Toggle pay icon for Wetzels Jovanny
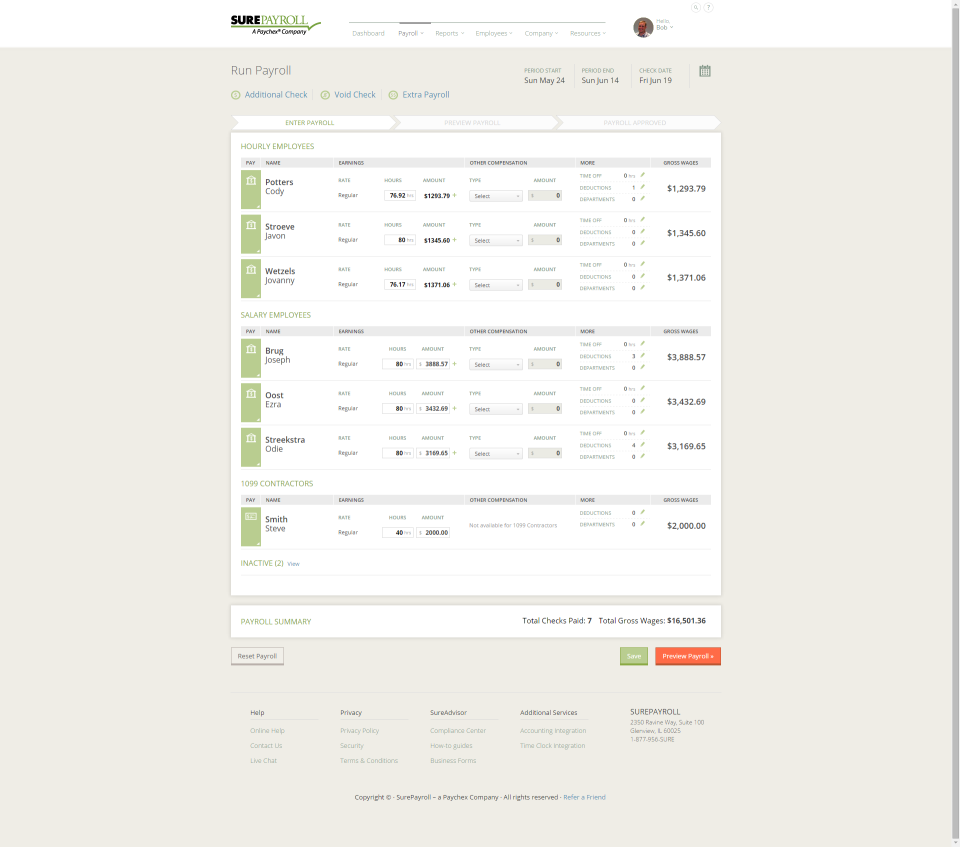960x847 pixels. [251, 279]
